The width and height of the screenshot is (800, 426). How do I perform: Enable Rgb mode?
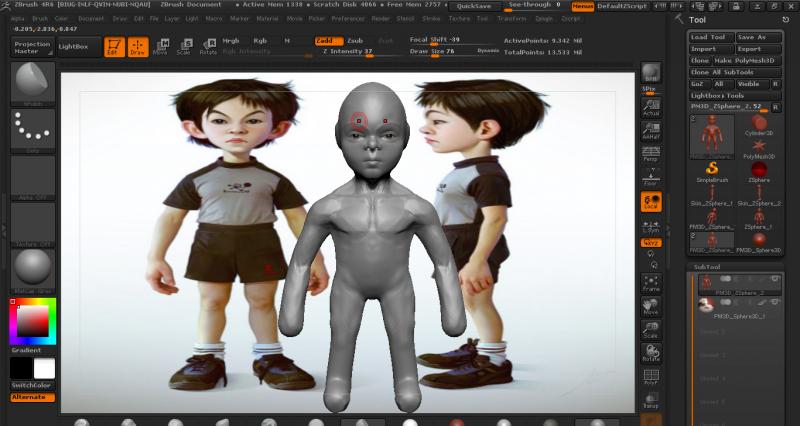tap(260, 41)
